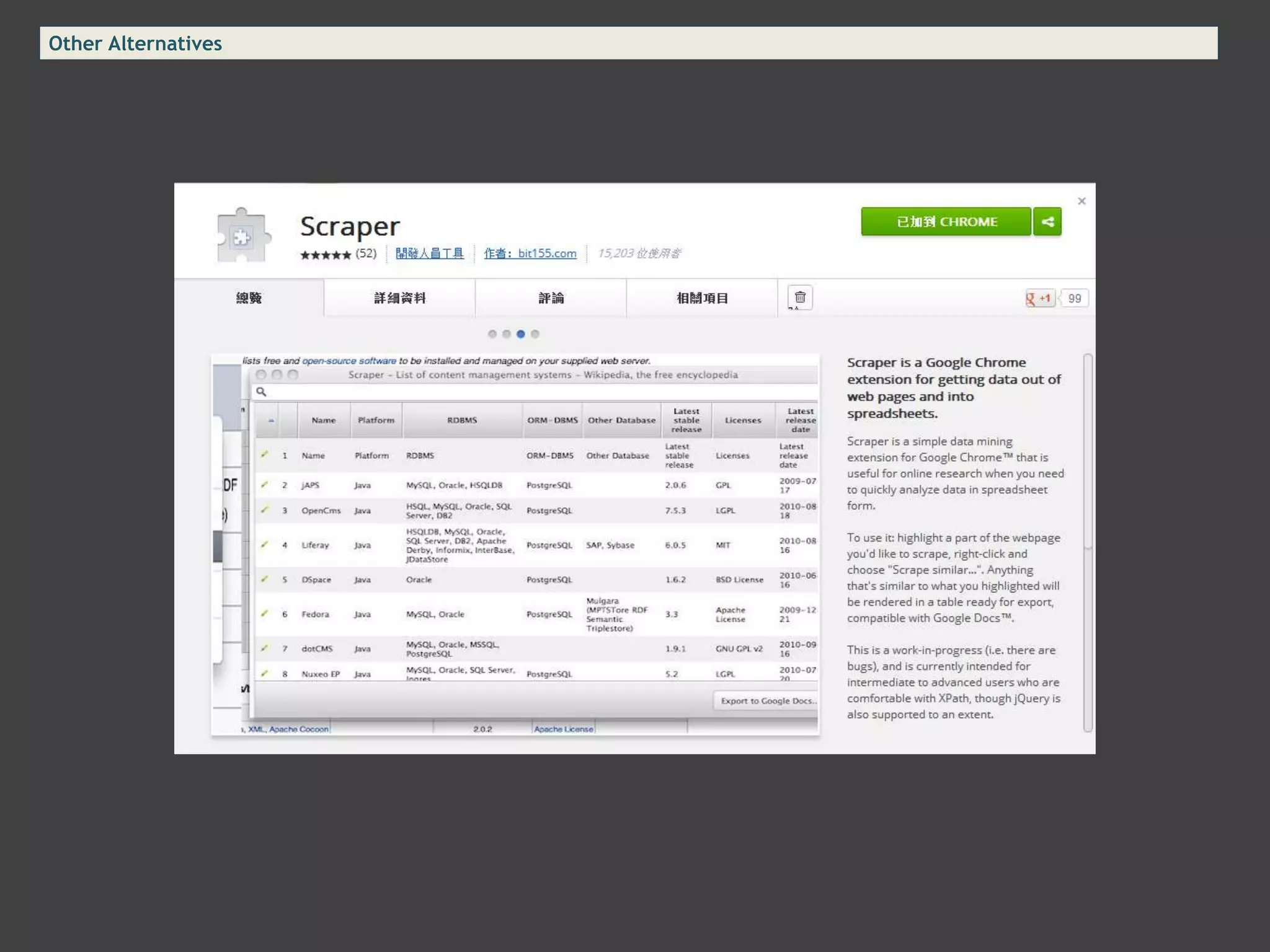Click the trash can icon
This screenshot has height=952, width=1270.
tap(800, 297)
